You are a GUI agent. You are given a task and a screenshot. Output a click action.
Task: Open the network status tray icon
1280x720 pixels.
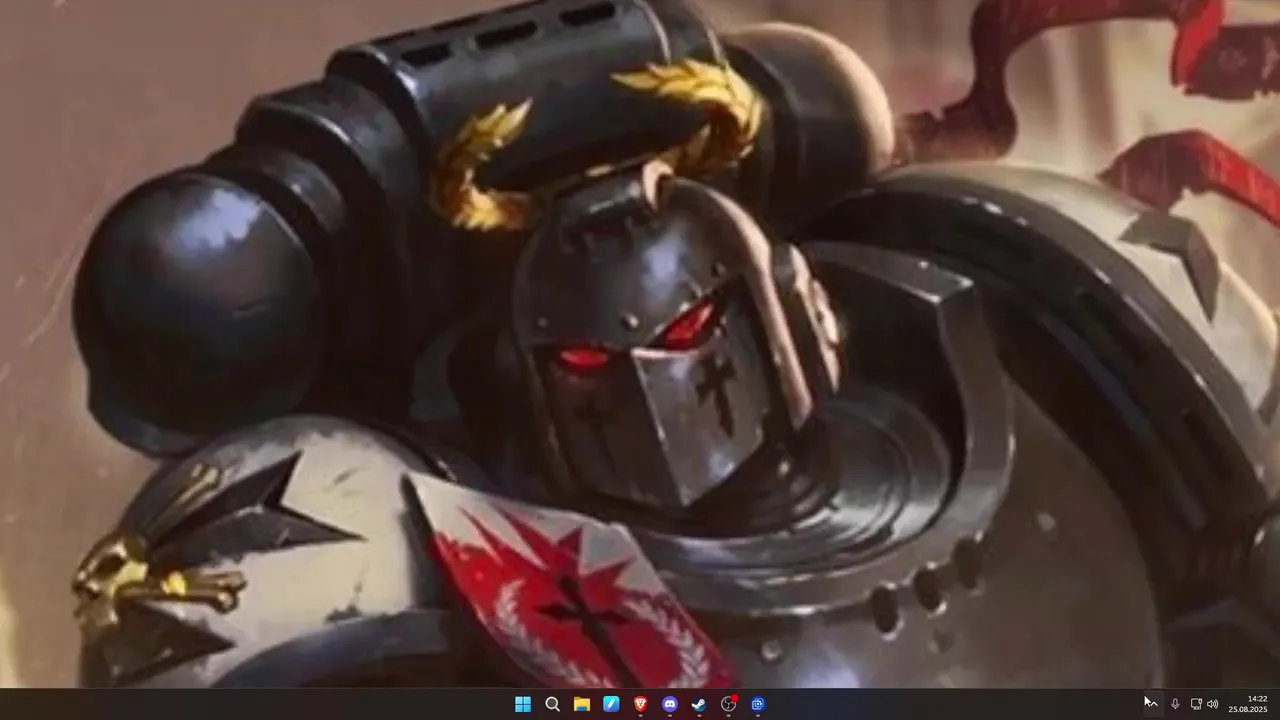1196,704
